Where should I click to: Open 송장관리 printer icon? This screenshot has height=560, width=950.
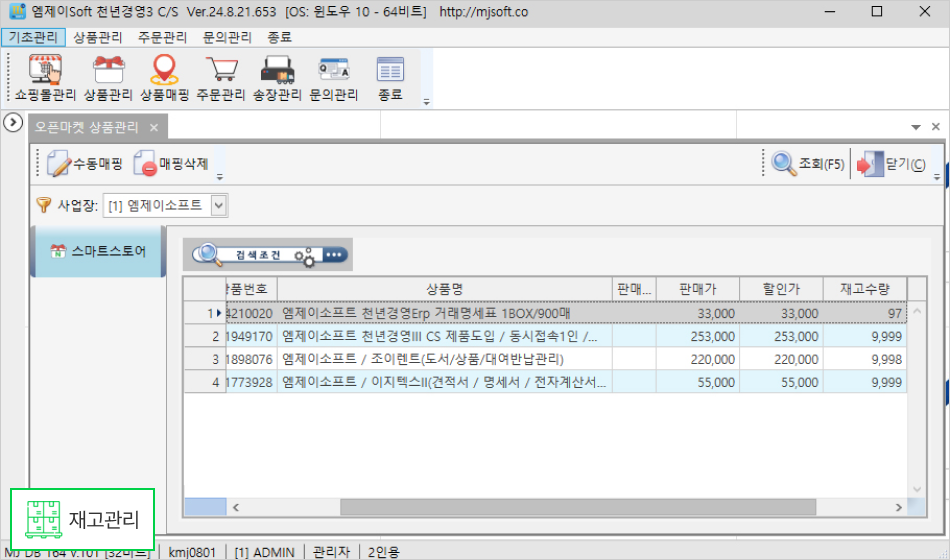pos(277,78)
